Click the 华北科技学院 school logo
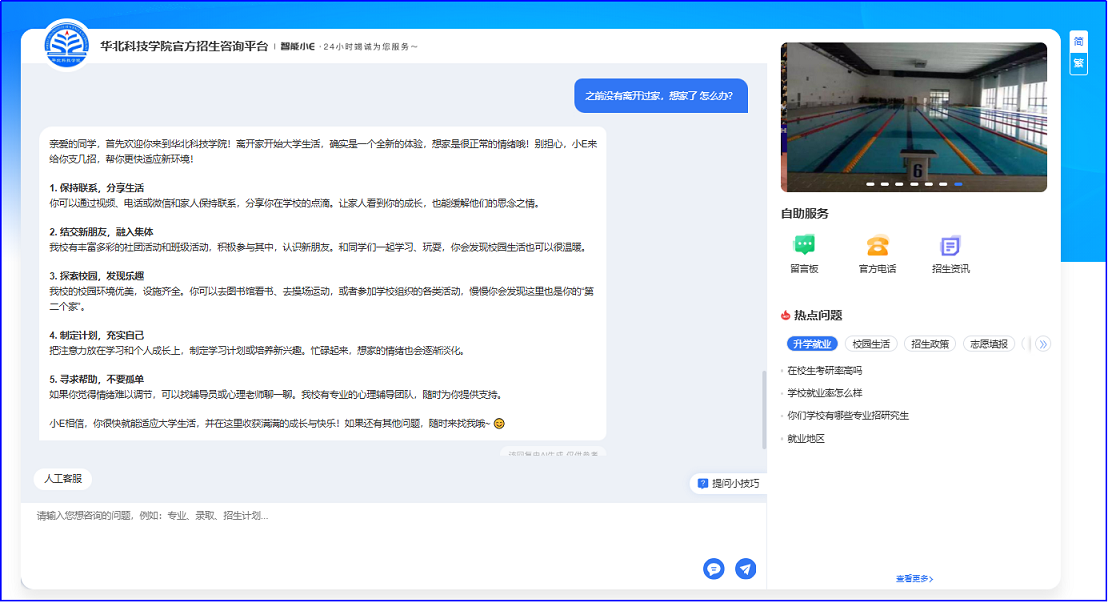Viewport: 1108px width, 603px height. tap(67, 45)
